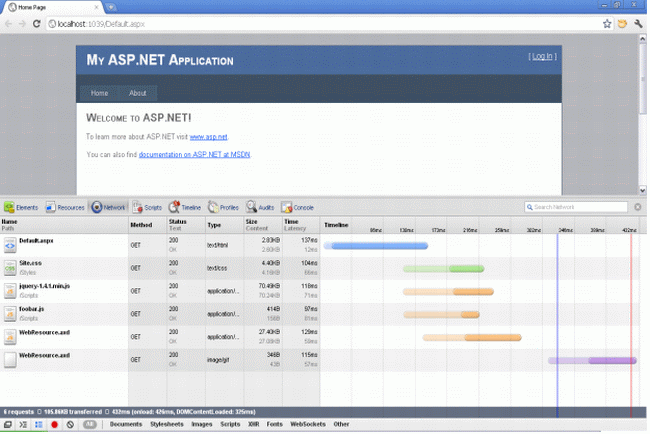Select the All filter
Viewport: 650px width, 434px height.
click(x=90, y=424)
